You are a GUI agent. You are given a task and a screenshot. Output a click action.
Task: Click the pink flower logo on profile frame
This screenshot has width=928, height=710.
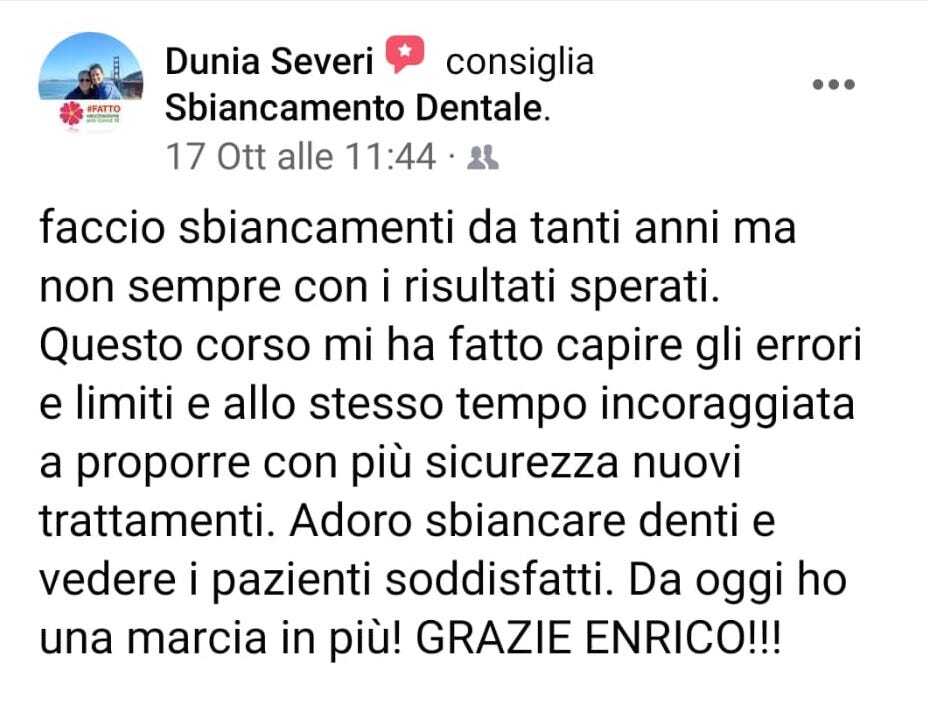pos(72,113)
